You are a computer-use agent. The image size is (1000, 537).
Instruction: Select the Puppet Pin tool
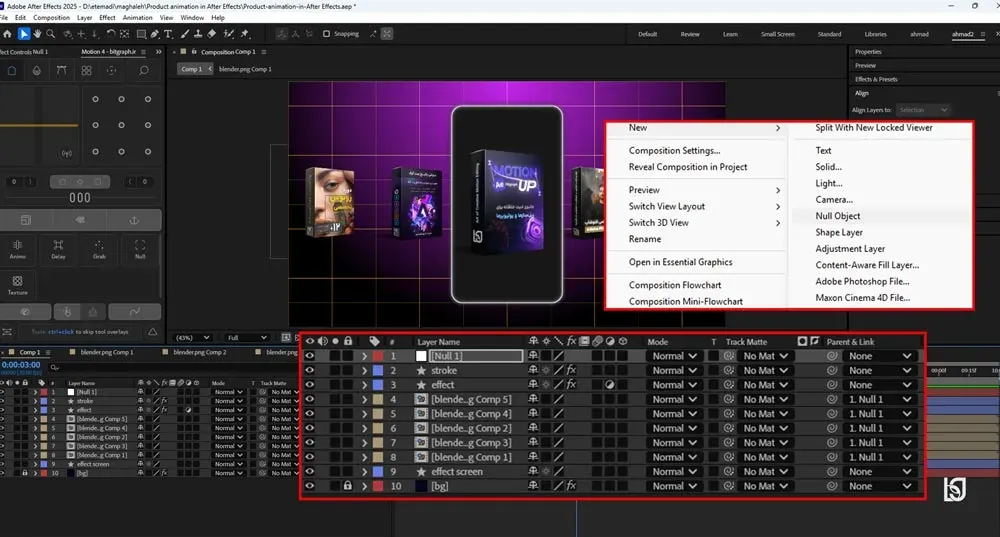point(244,34)
